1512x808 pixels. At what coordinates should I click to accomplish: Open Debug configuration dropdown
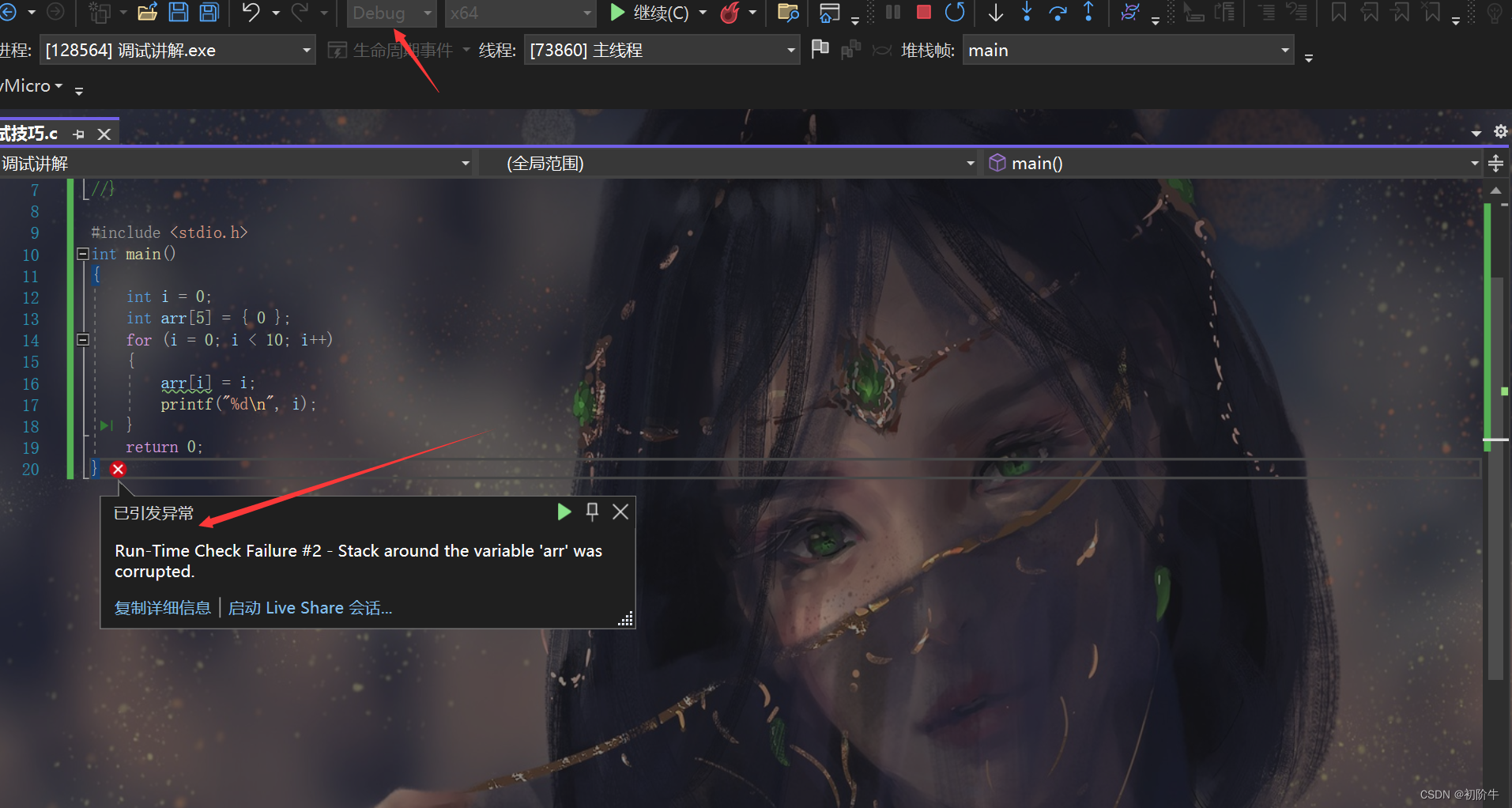[x=392, y=13]
